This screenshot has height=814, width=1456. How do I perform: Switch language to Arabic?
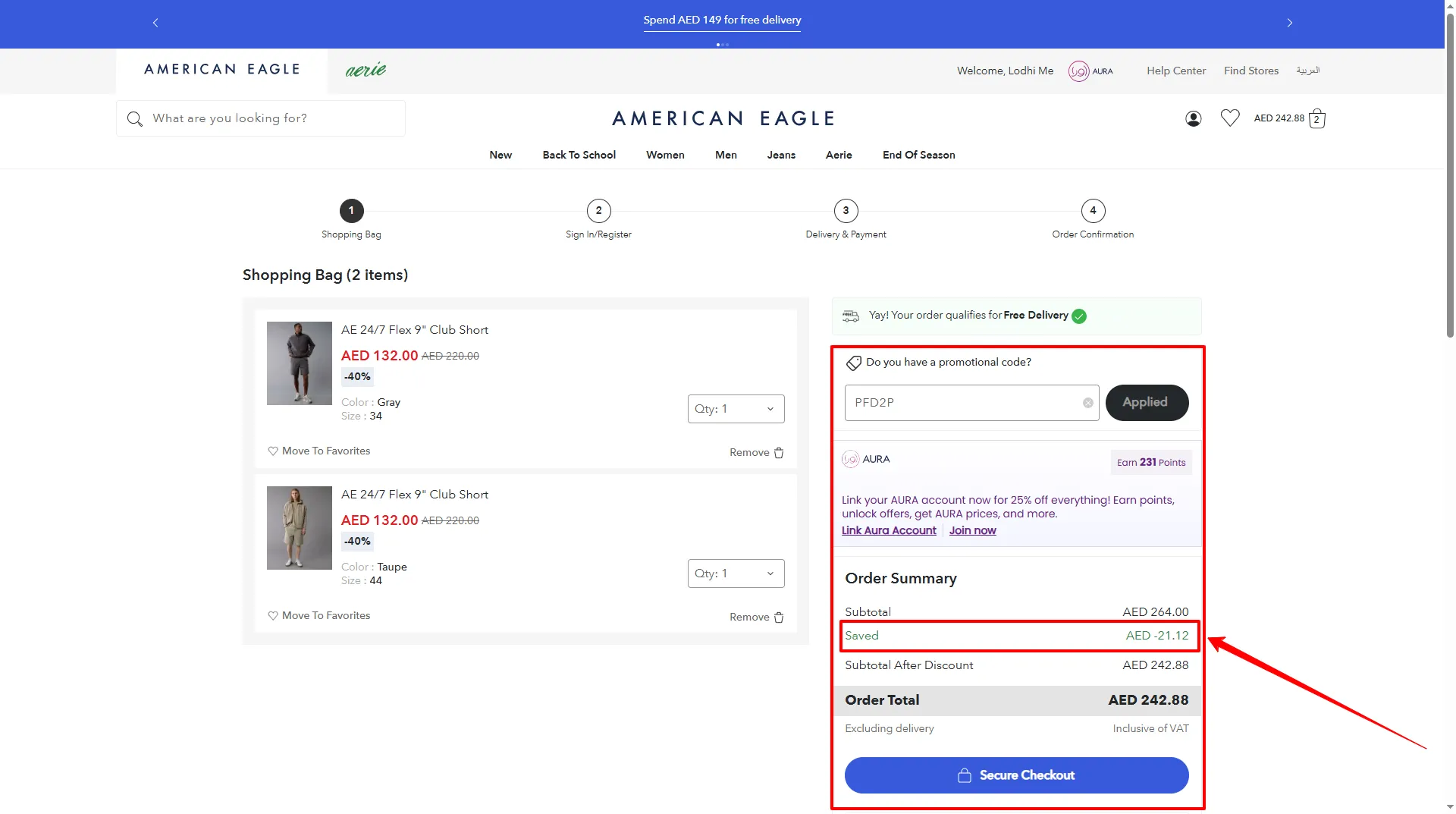click(1307, 71)
